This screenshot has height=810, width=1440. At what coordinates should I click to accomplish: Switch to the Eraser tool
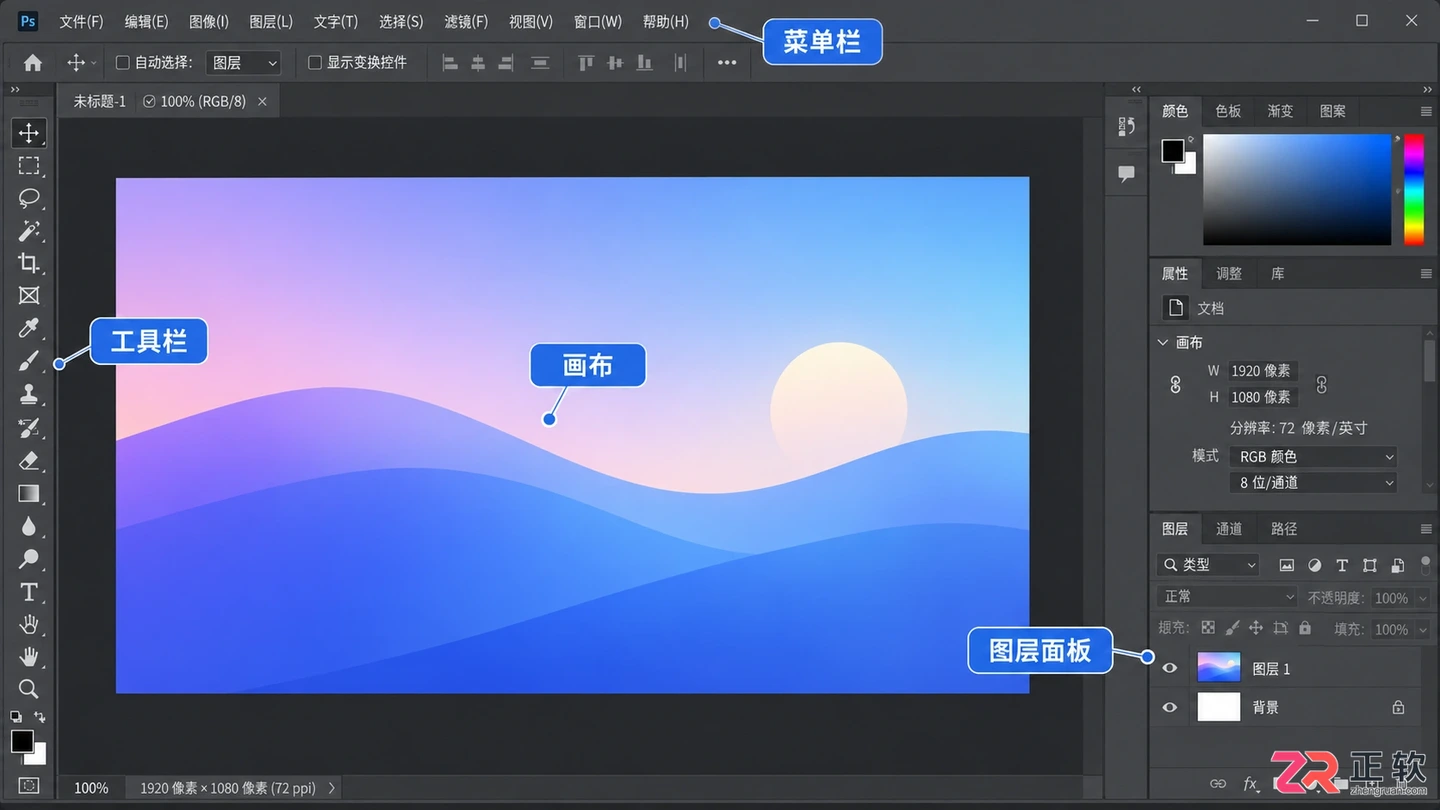29,460
